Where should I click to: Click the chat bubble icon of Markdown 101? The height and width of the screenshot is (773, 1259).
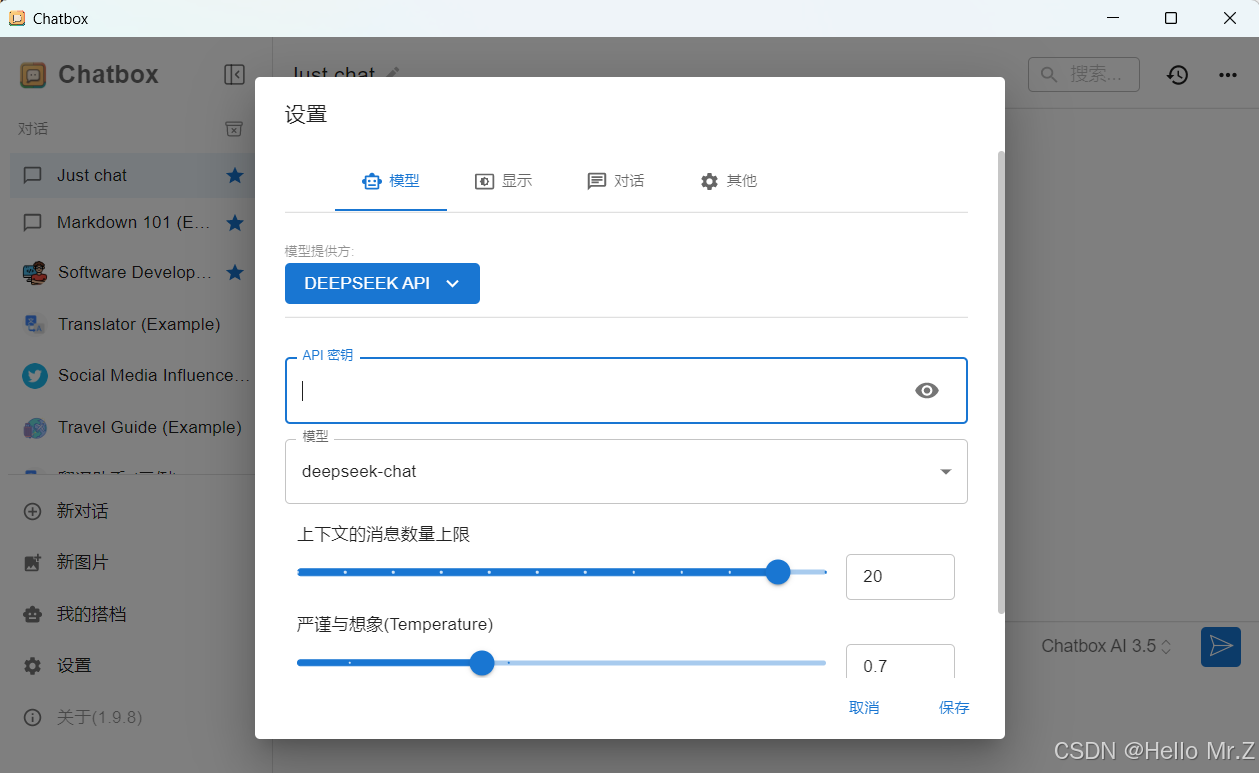pyautogui.click(x=33, y=222)
